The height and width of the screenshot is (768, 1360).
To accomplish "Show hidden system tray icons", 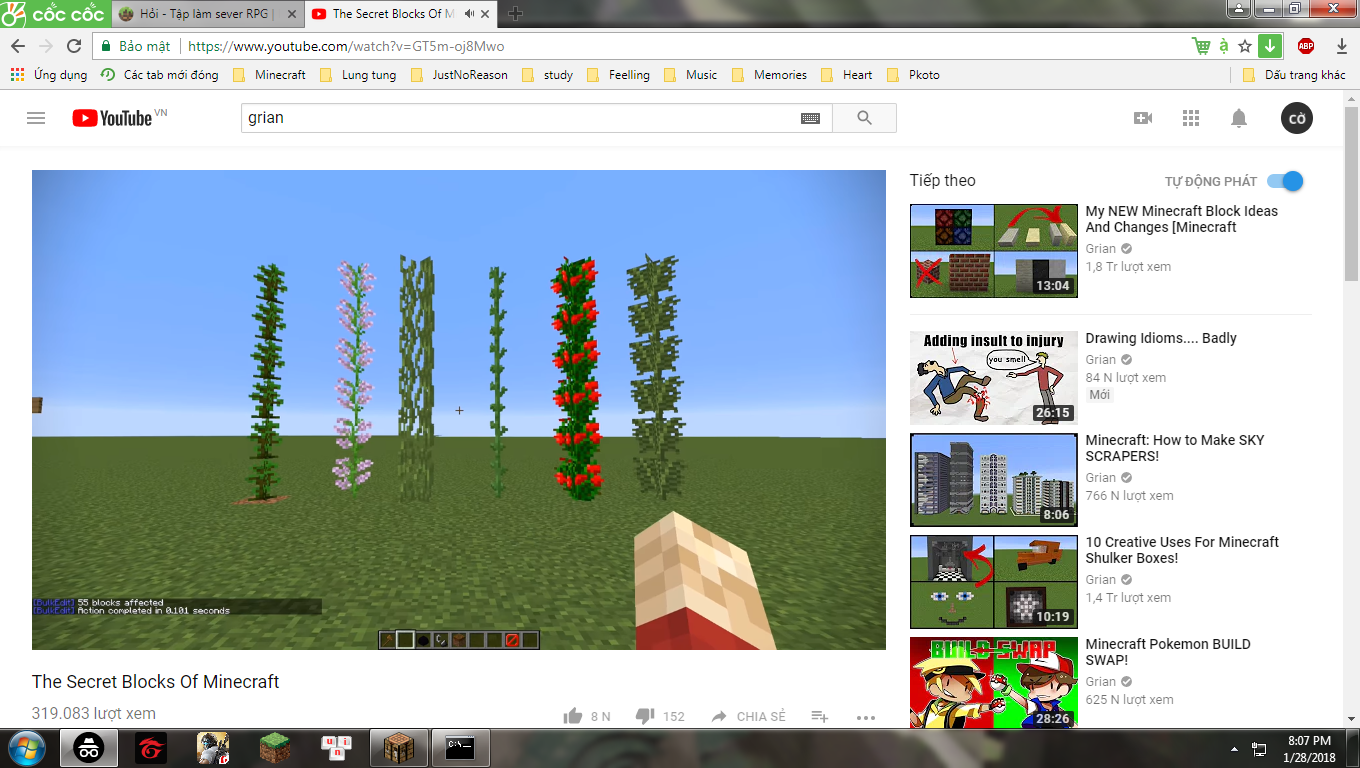I will [1236, 748].
